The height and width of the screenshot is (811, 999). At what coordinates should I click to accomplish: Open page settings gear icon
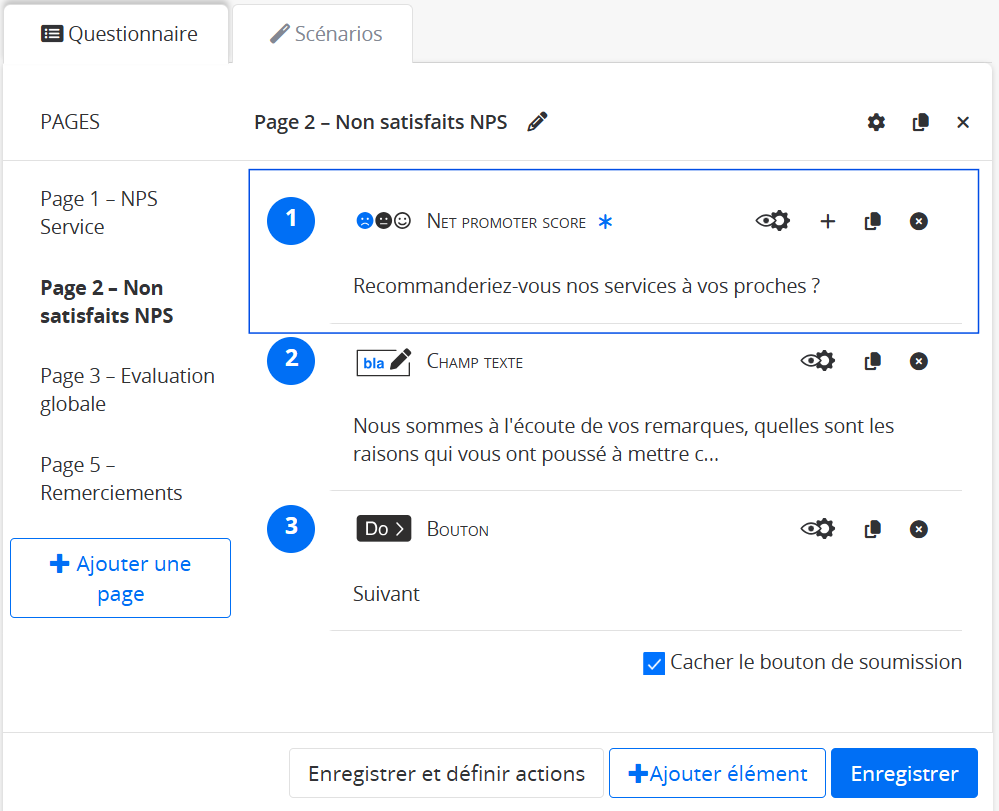(876, 122)
